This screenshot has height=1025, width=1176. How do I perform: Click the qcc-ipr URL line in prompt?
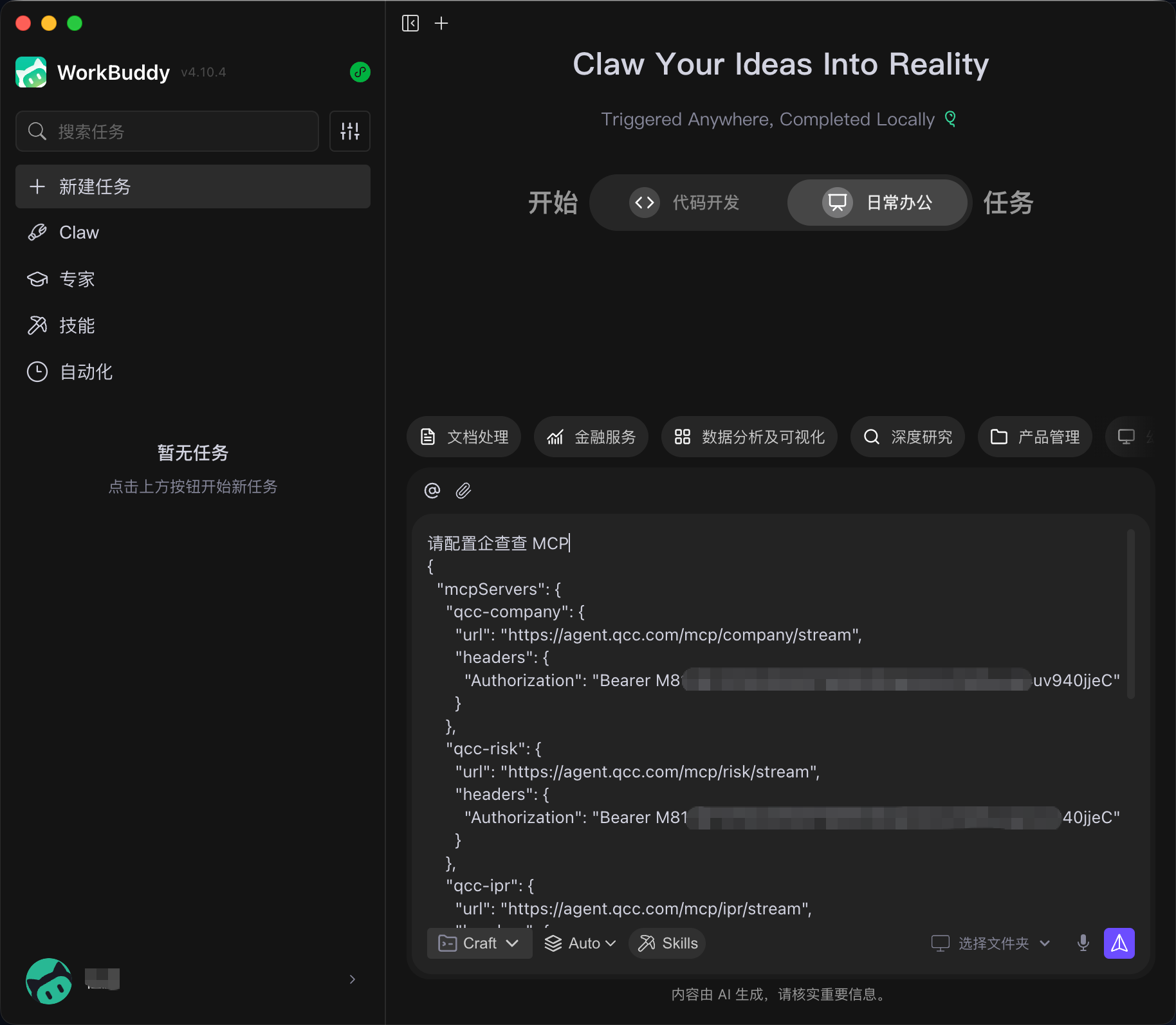coord(634,909)
